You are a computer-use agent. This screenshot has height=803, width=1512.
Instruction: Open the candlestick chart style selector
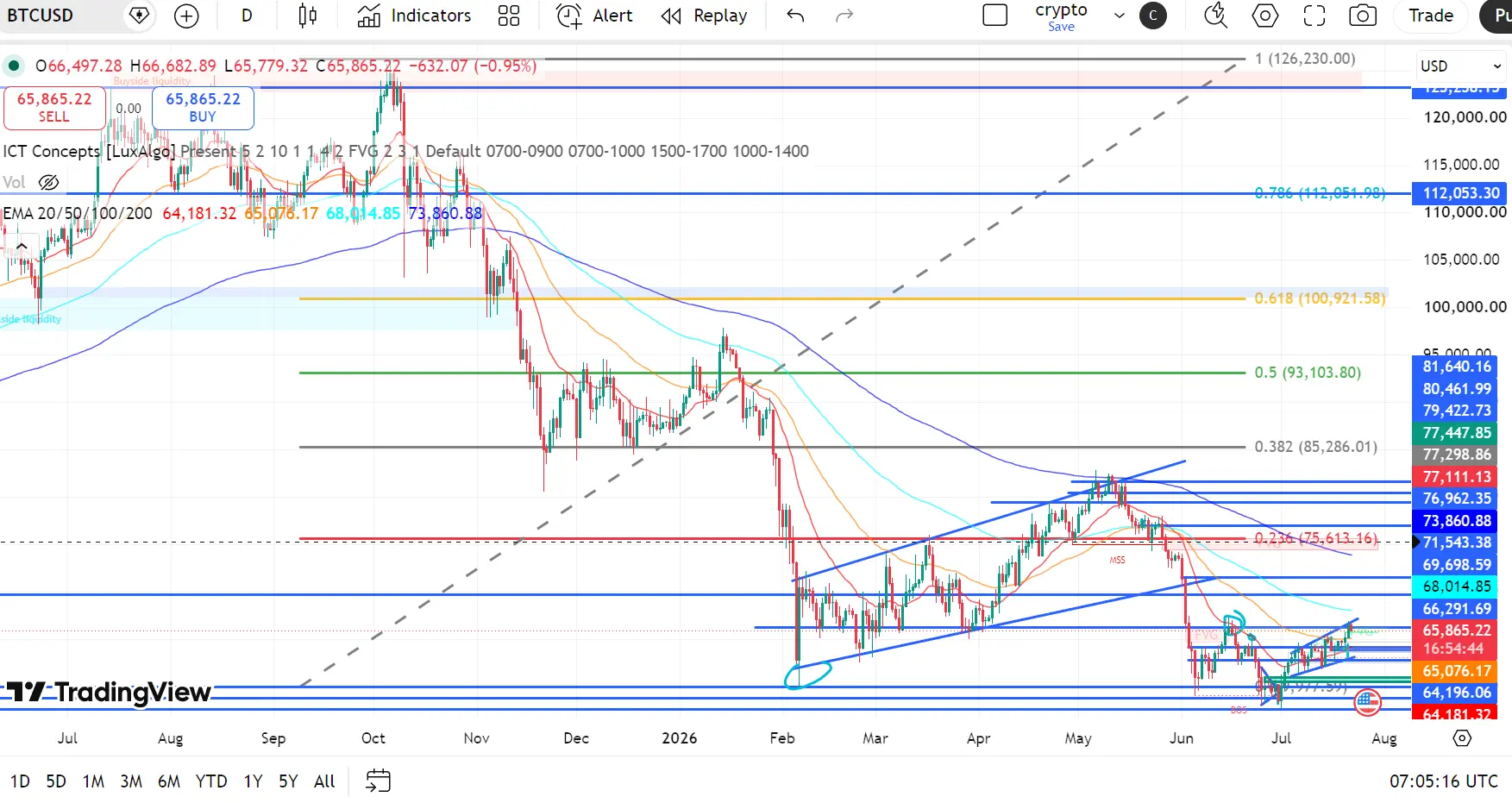(x=307, y=16)
